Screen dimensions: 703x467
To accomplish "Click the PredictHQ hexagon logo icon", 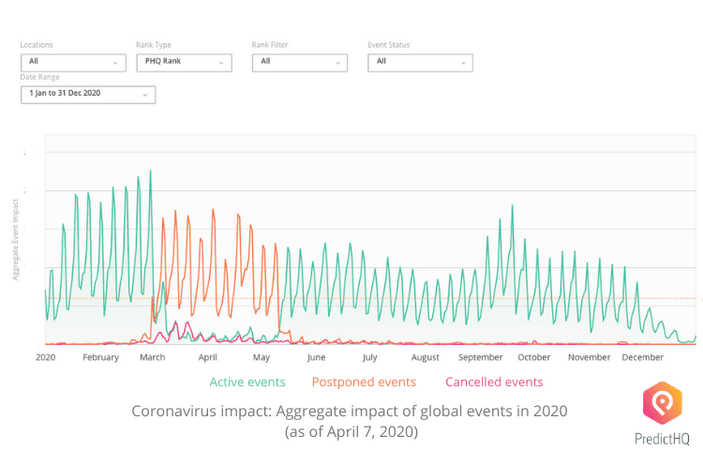I will (663, 404).
